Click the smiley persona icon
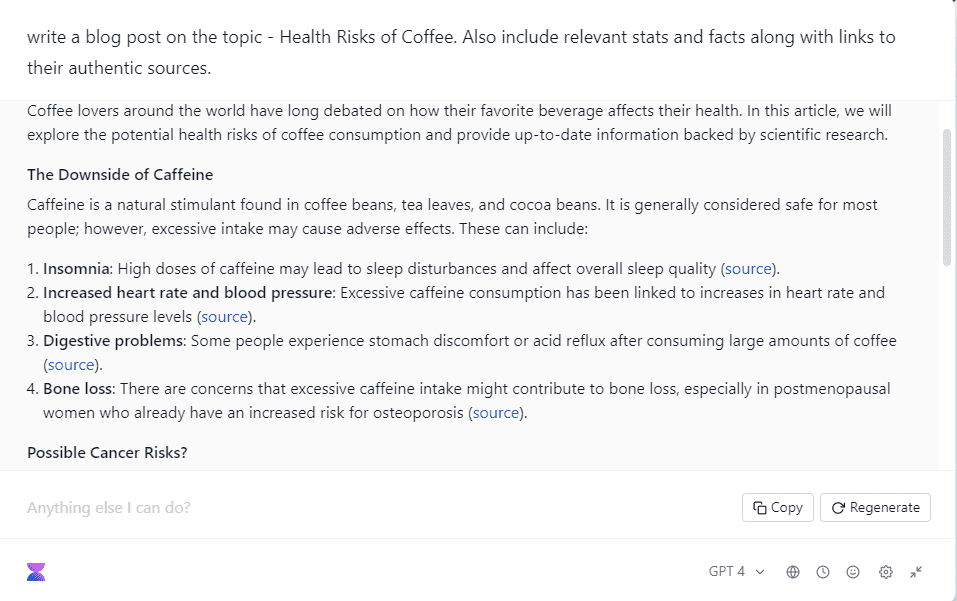 [x=853, y=572]
